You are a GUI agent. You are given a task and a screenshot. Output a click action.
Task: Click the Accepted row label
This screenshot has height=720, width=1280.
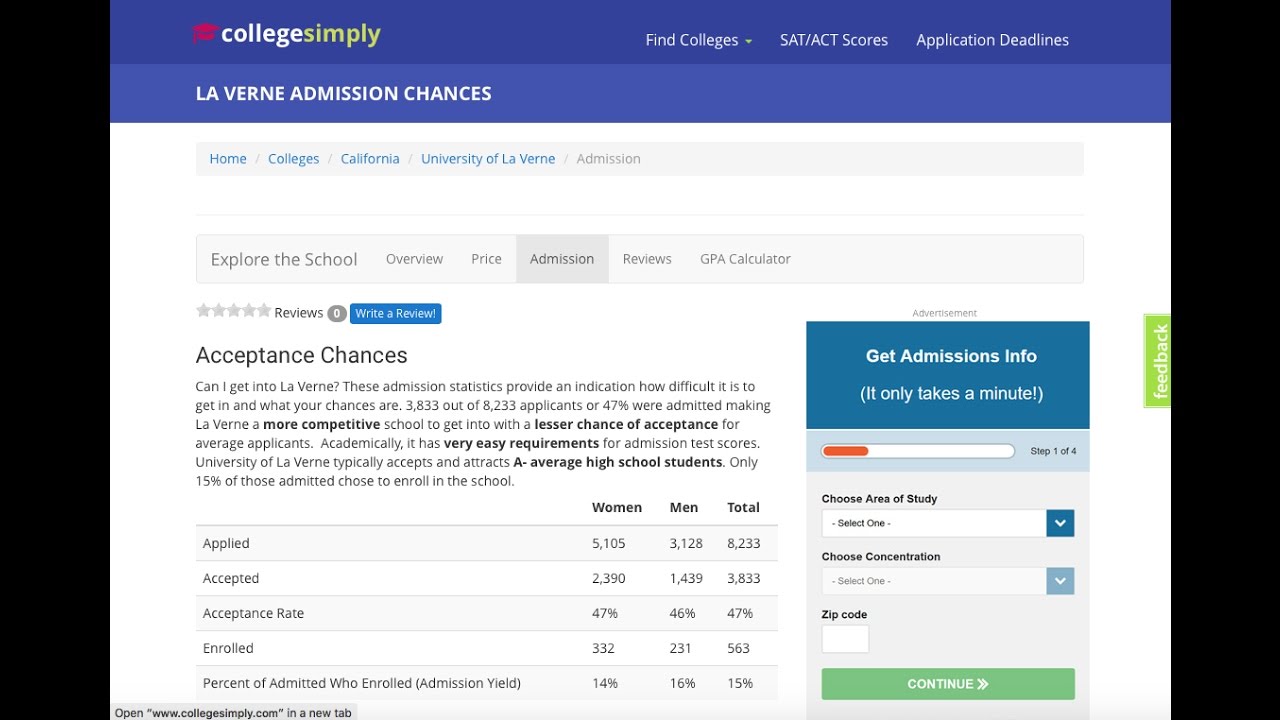coord(231,579)
